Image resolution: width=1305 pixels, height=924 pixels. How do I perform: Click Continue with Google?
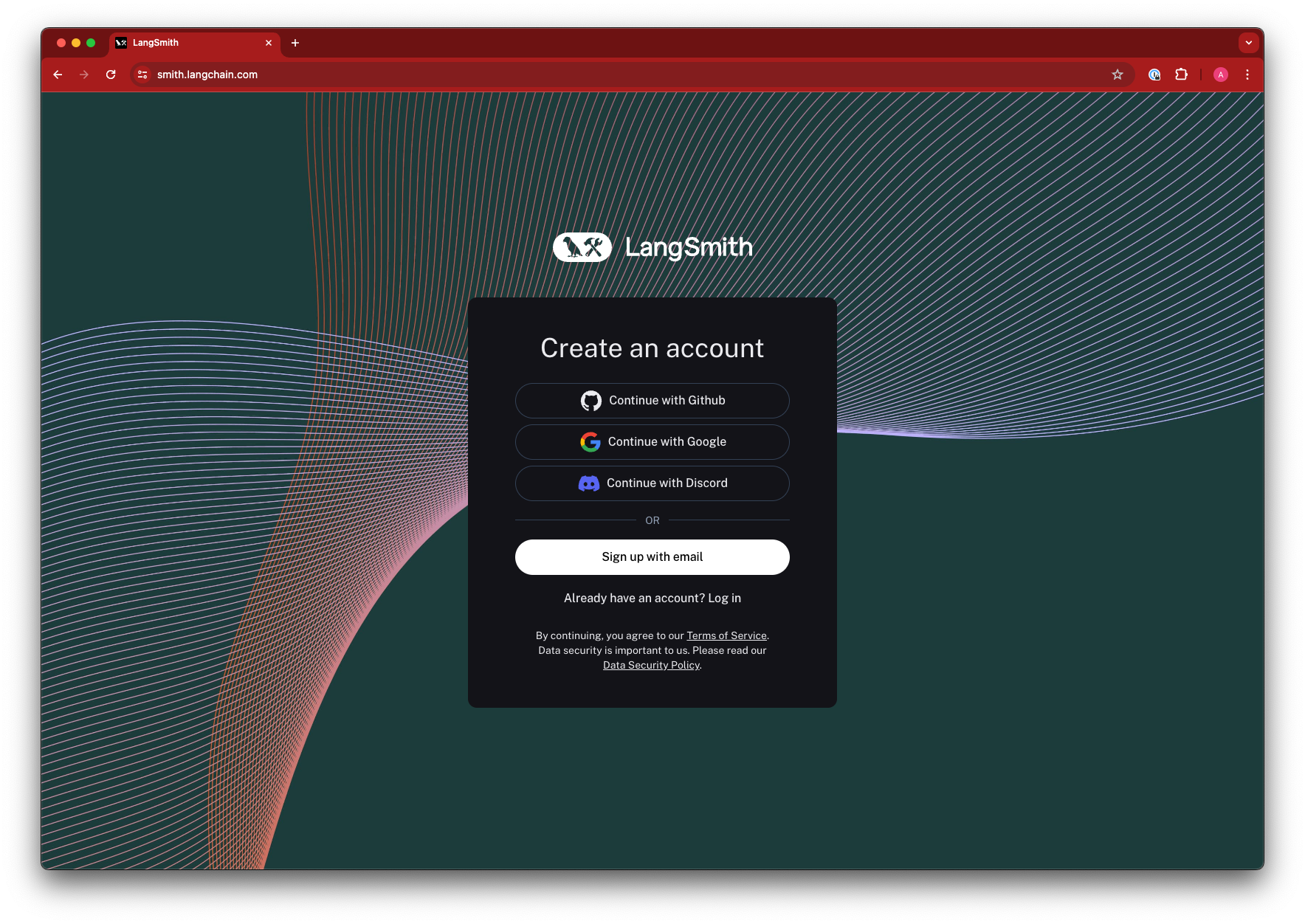coord(652,442)
